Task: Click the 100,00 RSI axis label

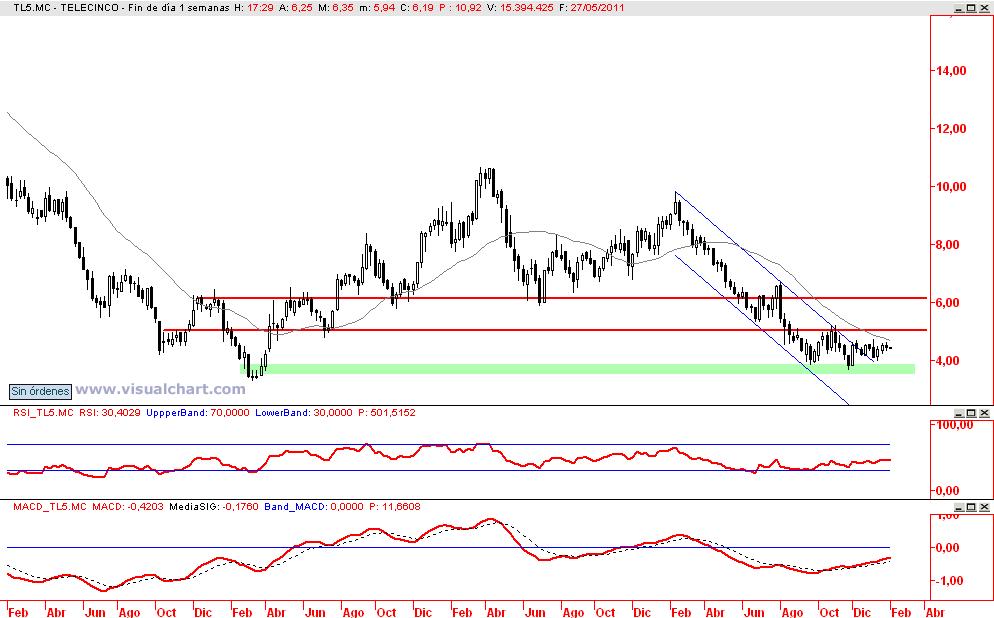Action: coord(955,425)
